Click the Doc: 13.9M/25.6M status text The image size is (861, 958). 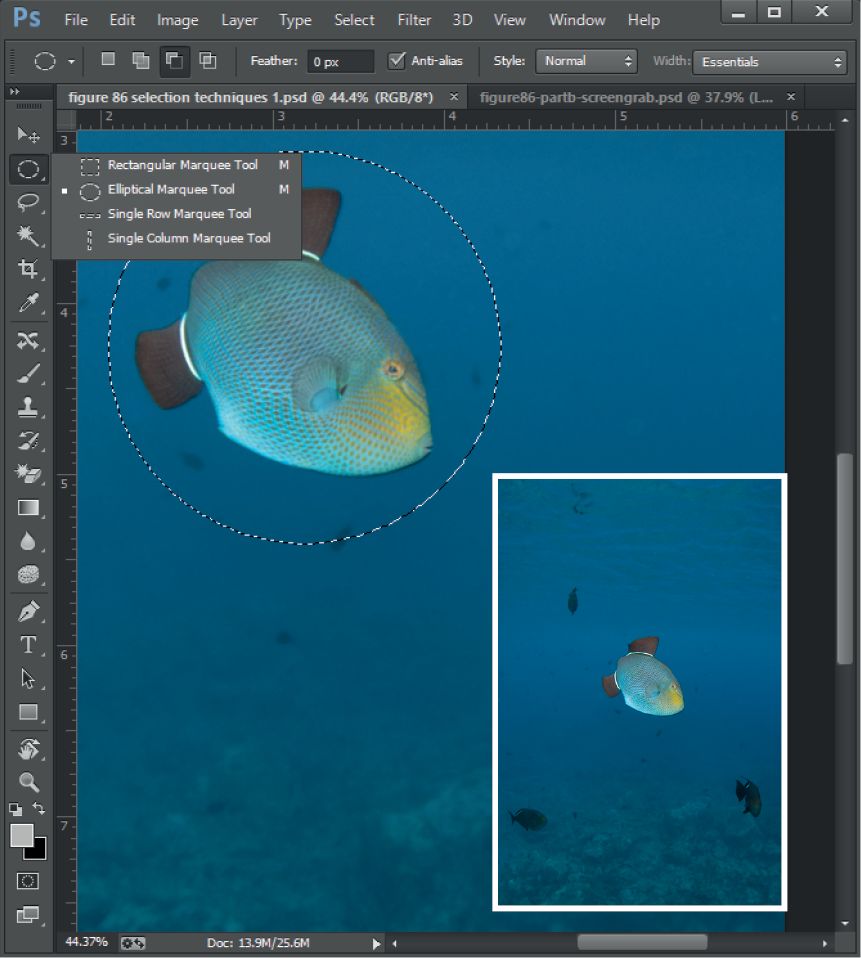(258, 943)
